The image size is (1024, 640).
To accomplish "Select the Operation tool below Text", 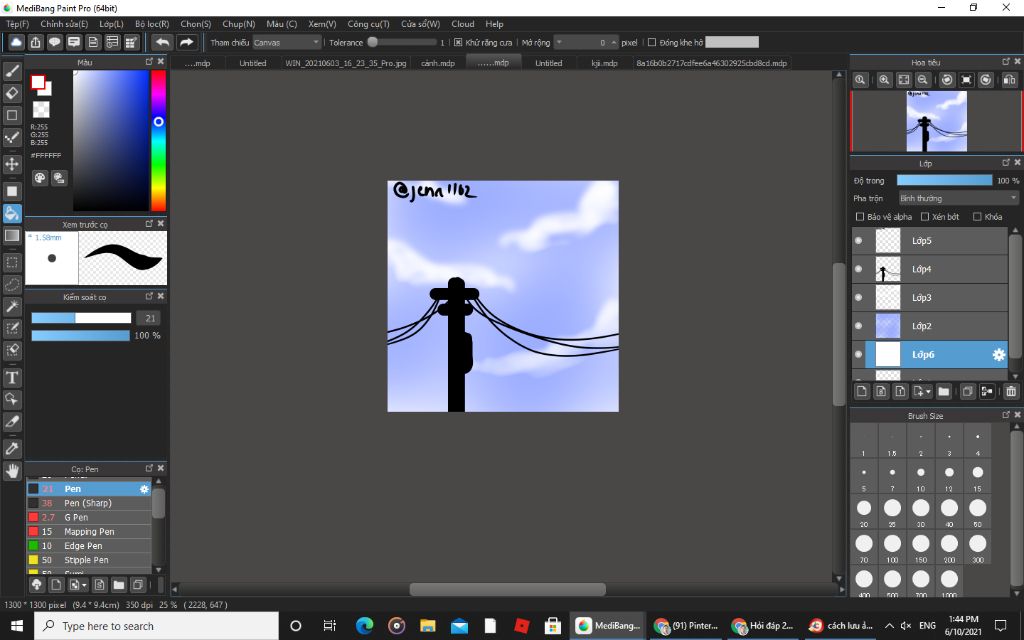I will click(x=12, y=400).
